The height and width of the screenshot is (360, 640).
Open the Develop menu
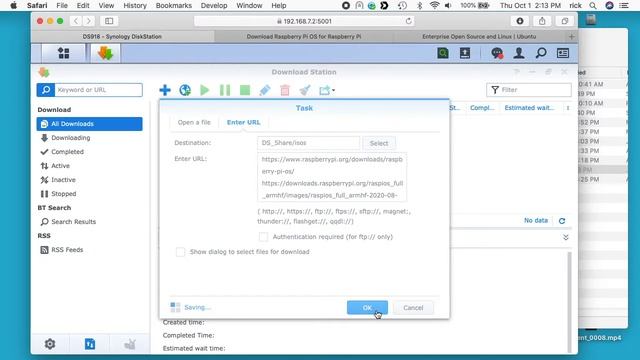214,6
